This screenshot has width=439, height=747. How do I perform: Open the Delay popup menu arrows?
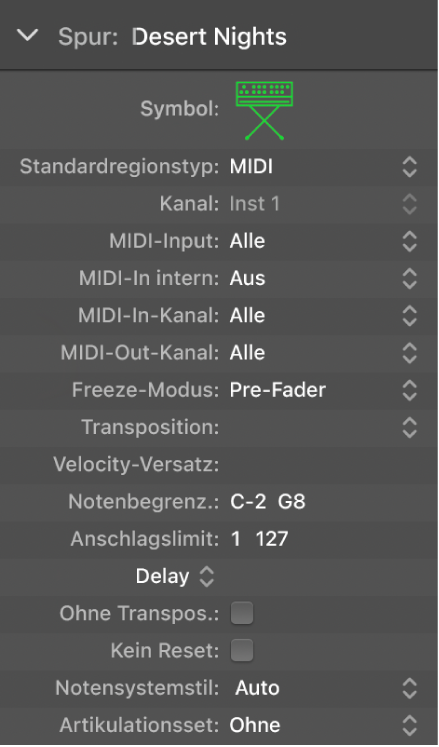pos(206,576)
